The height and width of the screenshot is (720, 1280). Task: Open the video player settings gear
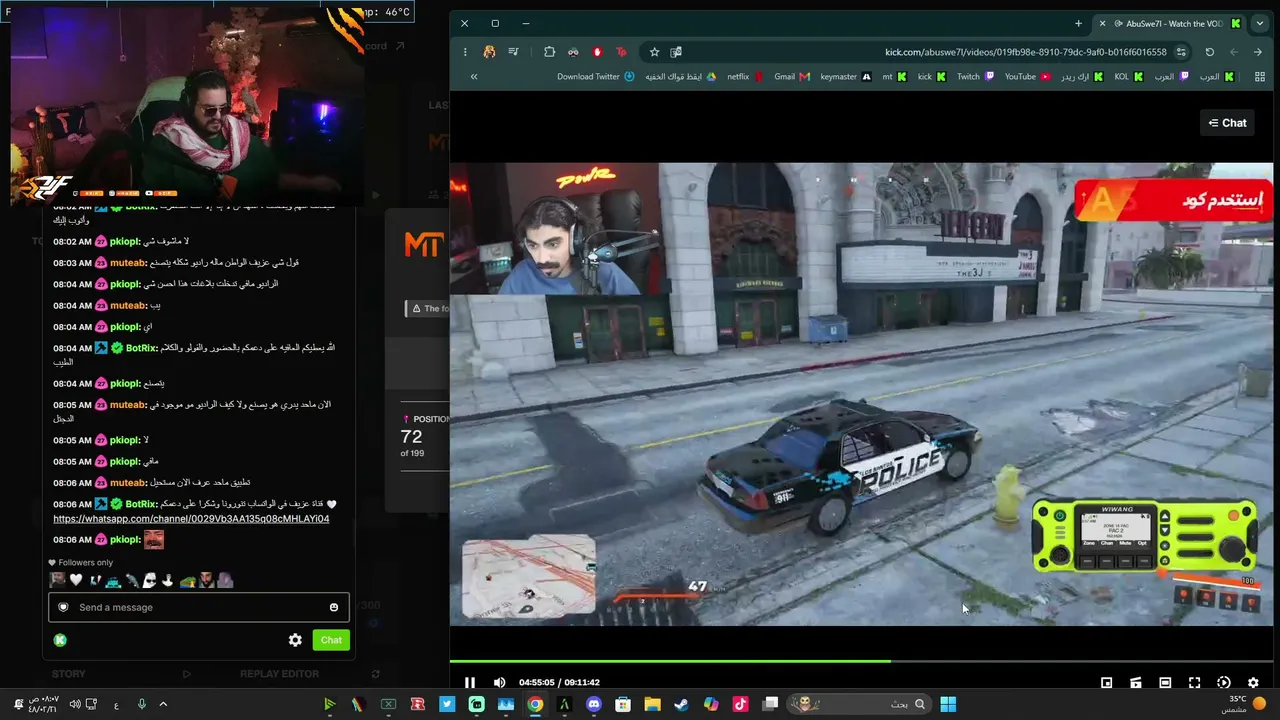[1253, 683]
